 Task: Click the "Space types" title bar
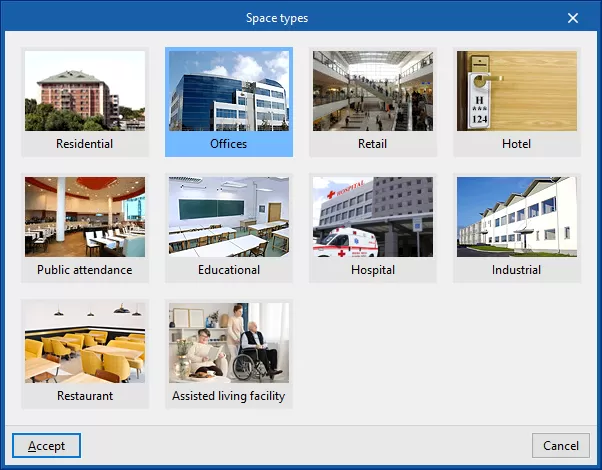pos(277,18)
